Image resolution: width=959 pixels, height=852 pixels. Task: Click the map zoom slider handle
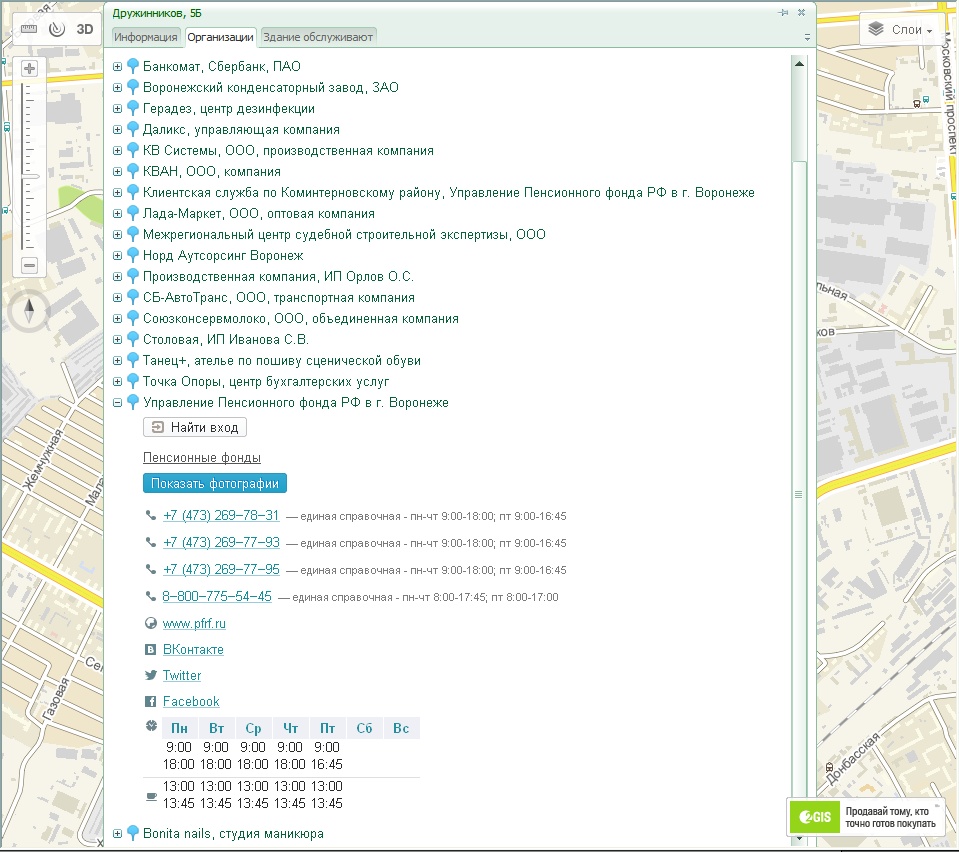pyautogui.click(x=29, y=177)
